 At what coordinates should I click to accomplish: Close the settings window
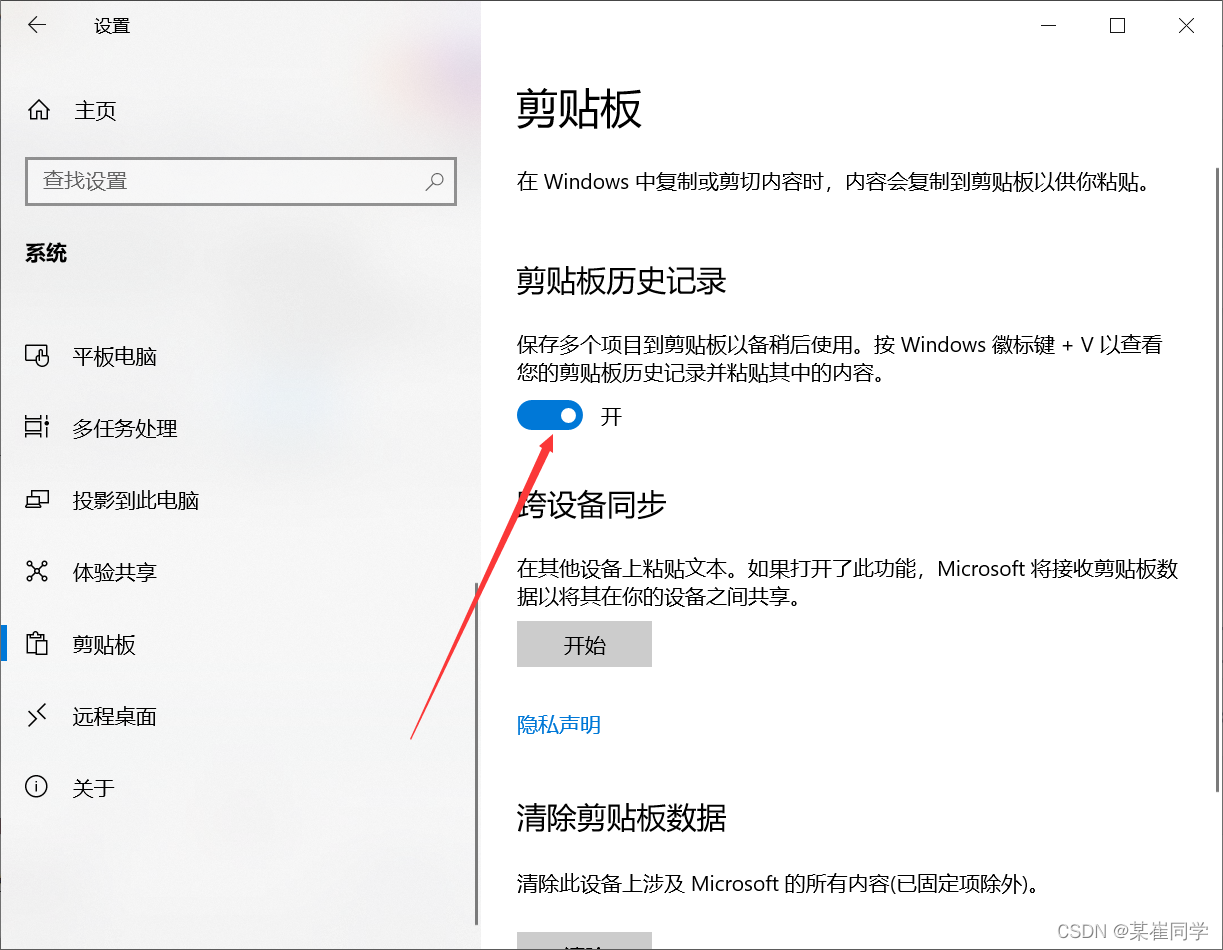(x=1187, y=26)
